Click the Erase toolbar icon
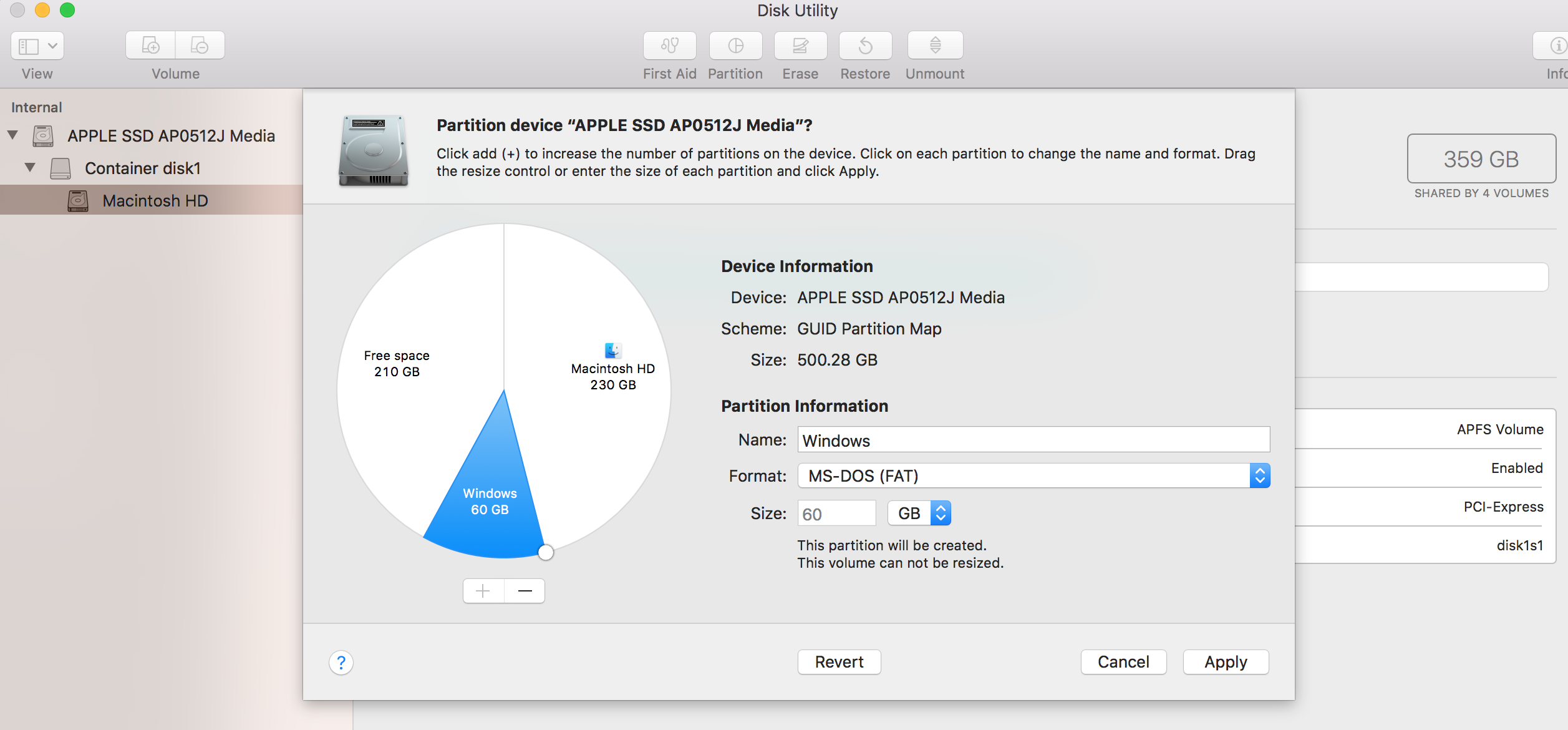 pyautogui.click(x=800, y=46)
